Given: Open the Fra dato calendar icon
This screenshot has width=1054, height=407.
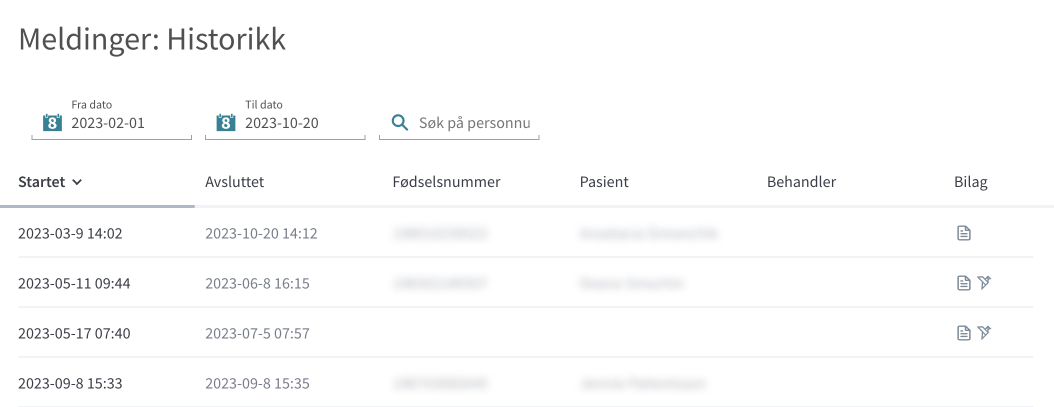Looking at the screenshot, I should click(x=52, y=122).
